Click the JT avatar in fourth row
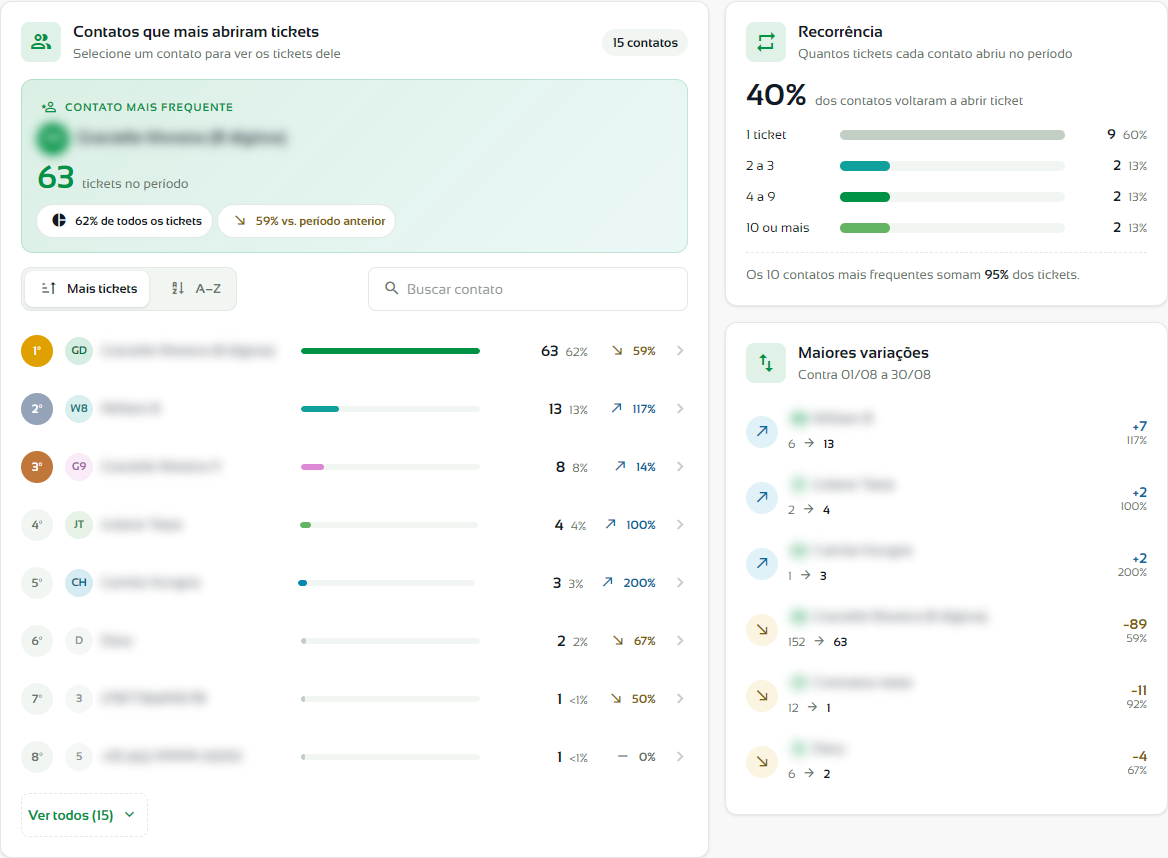 79,525
